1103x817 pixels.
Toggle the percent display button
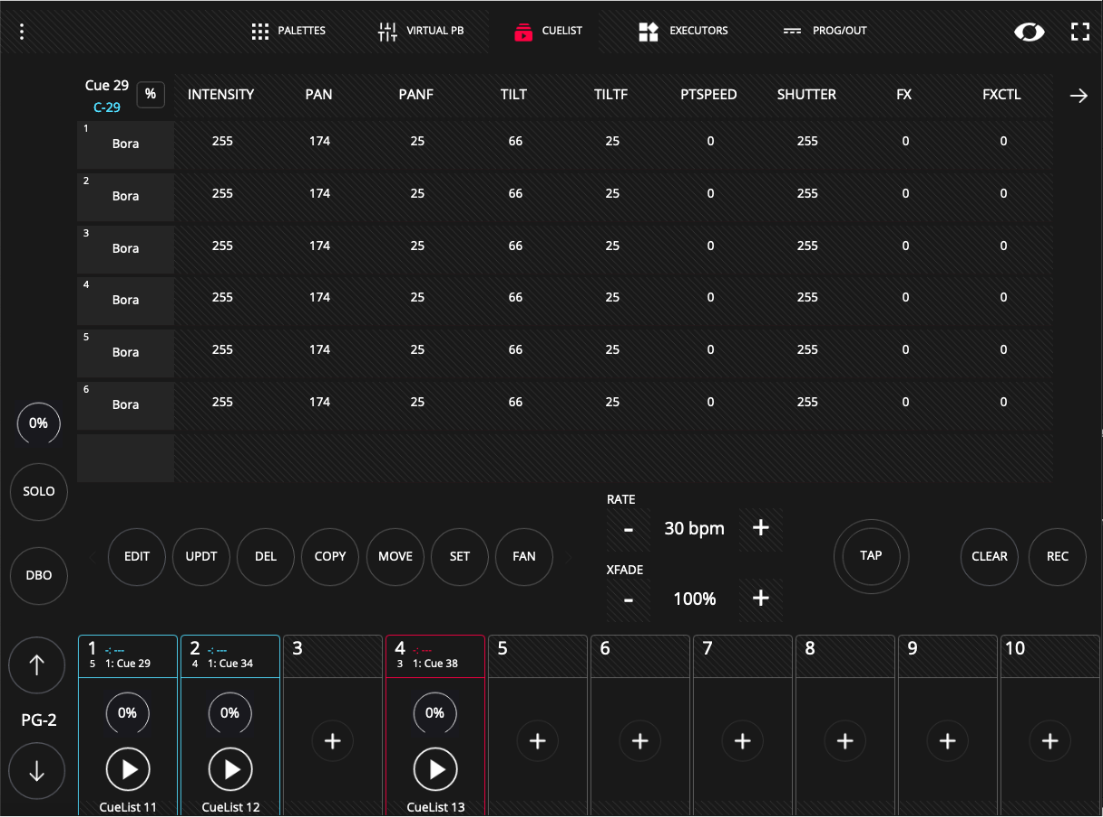(151, 94)
